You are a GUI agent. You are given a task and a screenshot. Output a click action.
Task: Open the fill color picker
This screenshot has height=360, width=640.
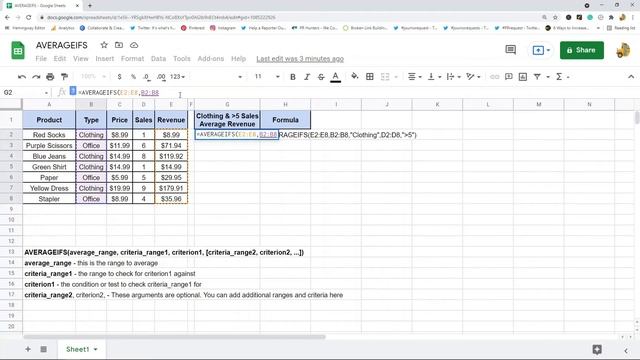355,76
